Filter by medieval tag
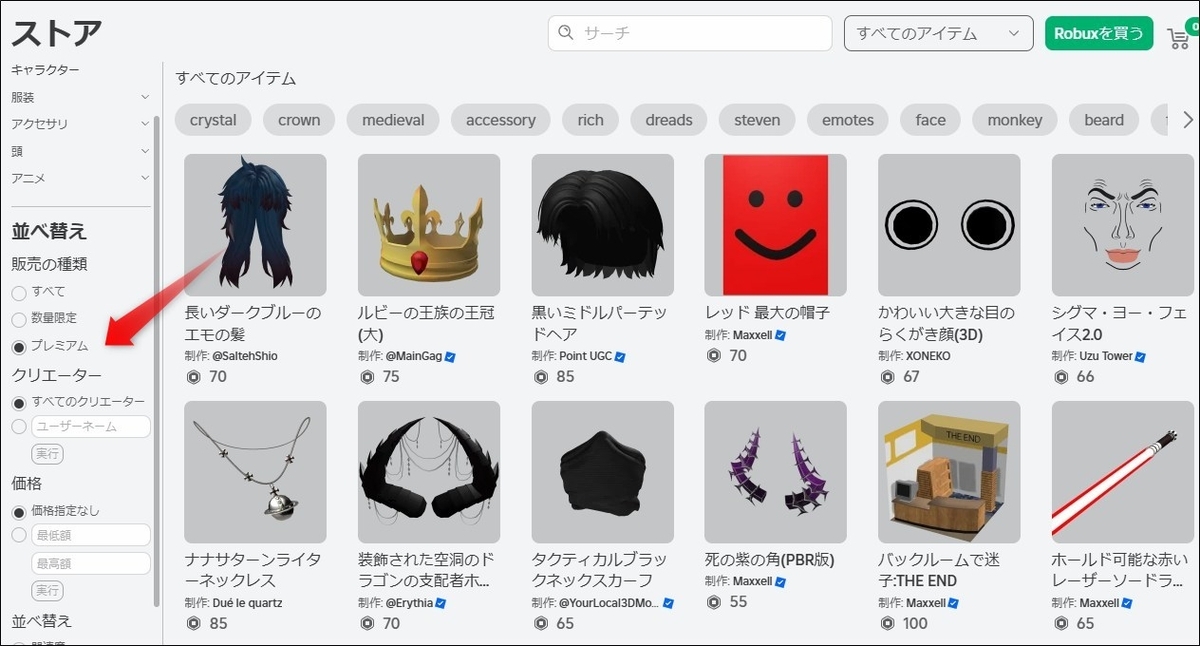The image size is (1200, 646). [393, 120]
